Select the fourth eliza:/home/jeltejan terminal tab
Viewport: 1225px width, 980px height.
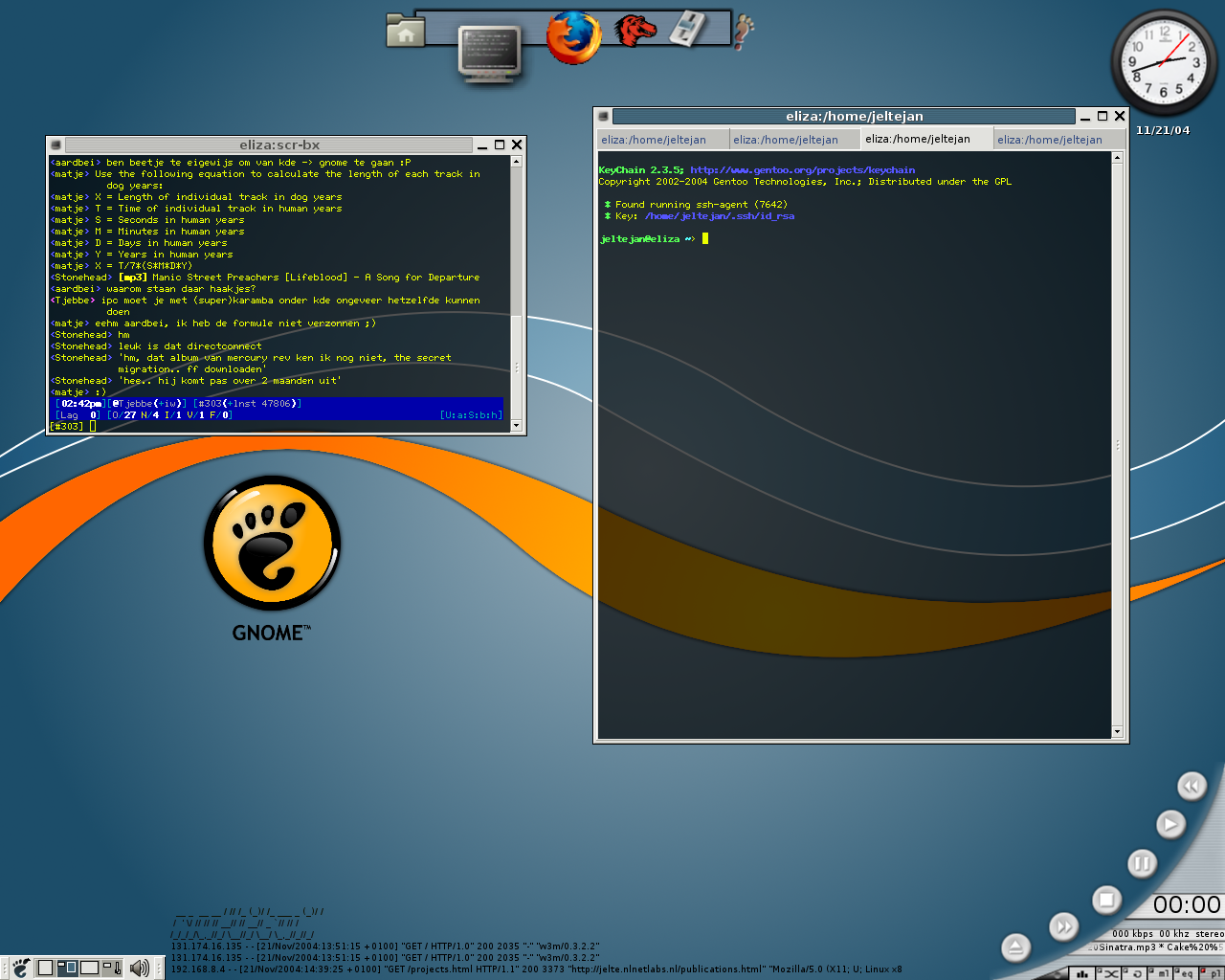(x=1058, y=139)
